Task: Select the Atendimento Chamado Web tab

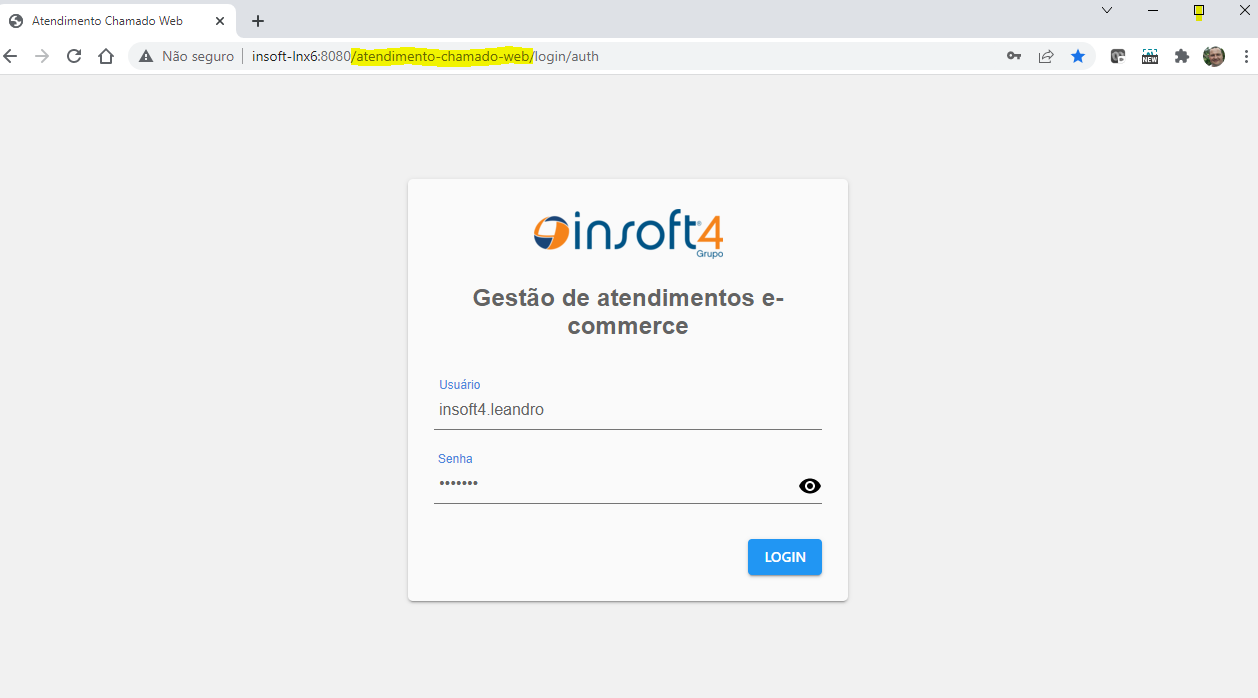Action: pyautogui.click(x=107, y=20)
